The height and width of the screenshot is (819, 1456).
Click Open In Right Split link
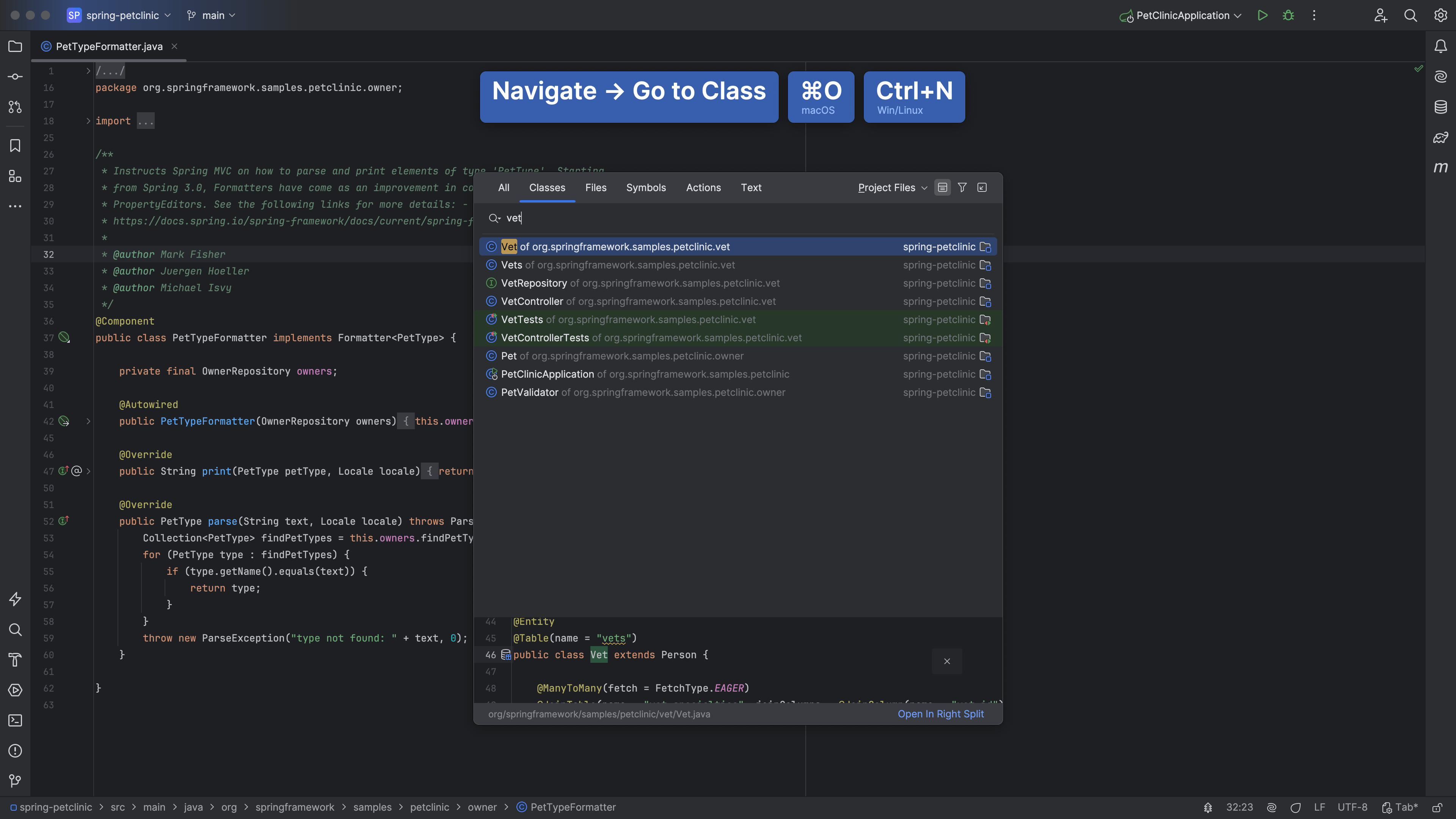click(940, 714)
